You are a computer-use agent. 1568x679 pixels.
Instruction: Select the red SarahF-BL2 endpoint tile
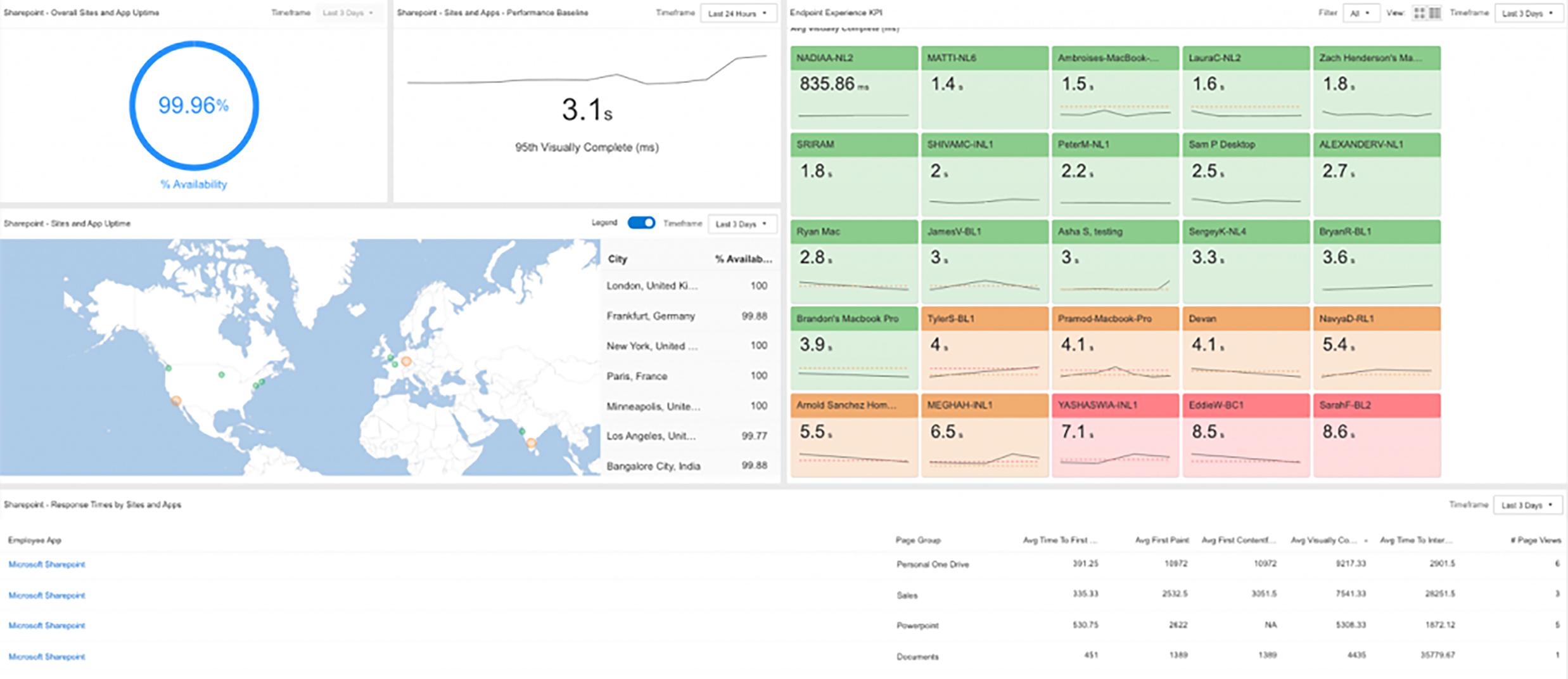(x=1377, y=435)
